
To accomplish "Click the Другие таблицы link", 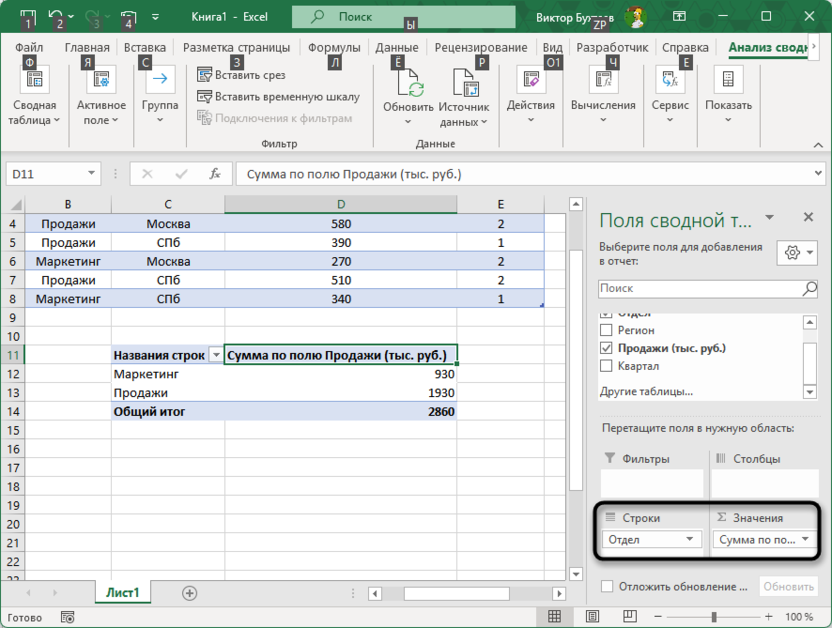I will (x=647, y=391).
